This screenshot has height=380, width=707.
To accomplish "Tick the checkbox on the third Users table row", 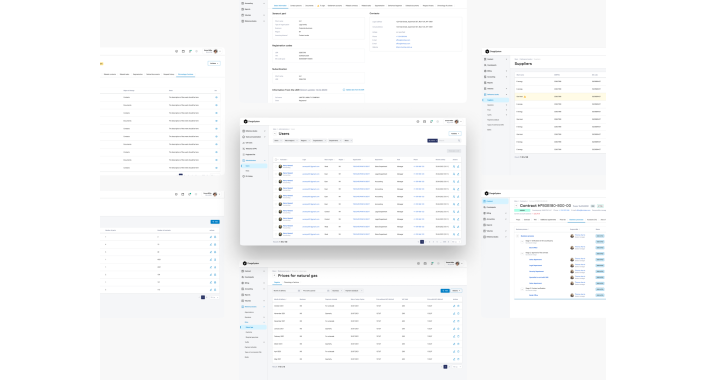I will click(x=276, y=182).
